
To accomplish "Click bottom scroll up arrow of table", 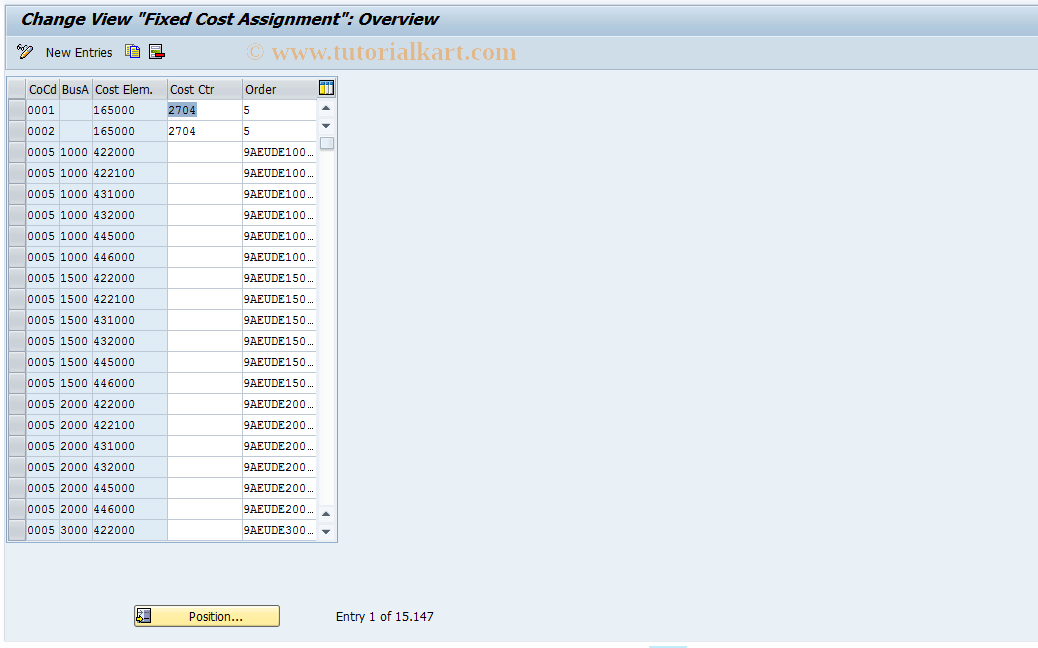I will [326, 514].
